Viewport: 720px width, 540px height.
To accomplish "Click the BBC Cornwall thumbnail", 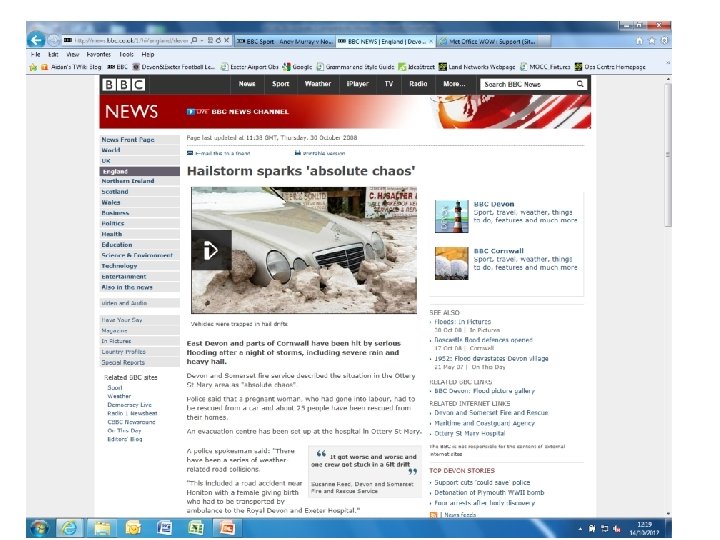I will [x=451, y=263].
